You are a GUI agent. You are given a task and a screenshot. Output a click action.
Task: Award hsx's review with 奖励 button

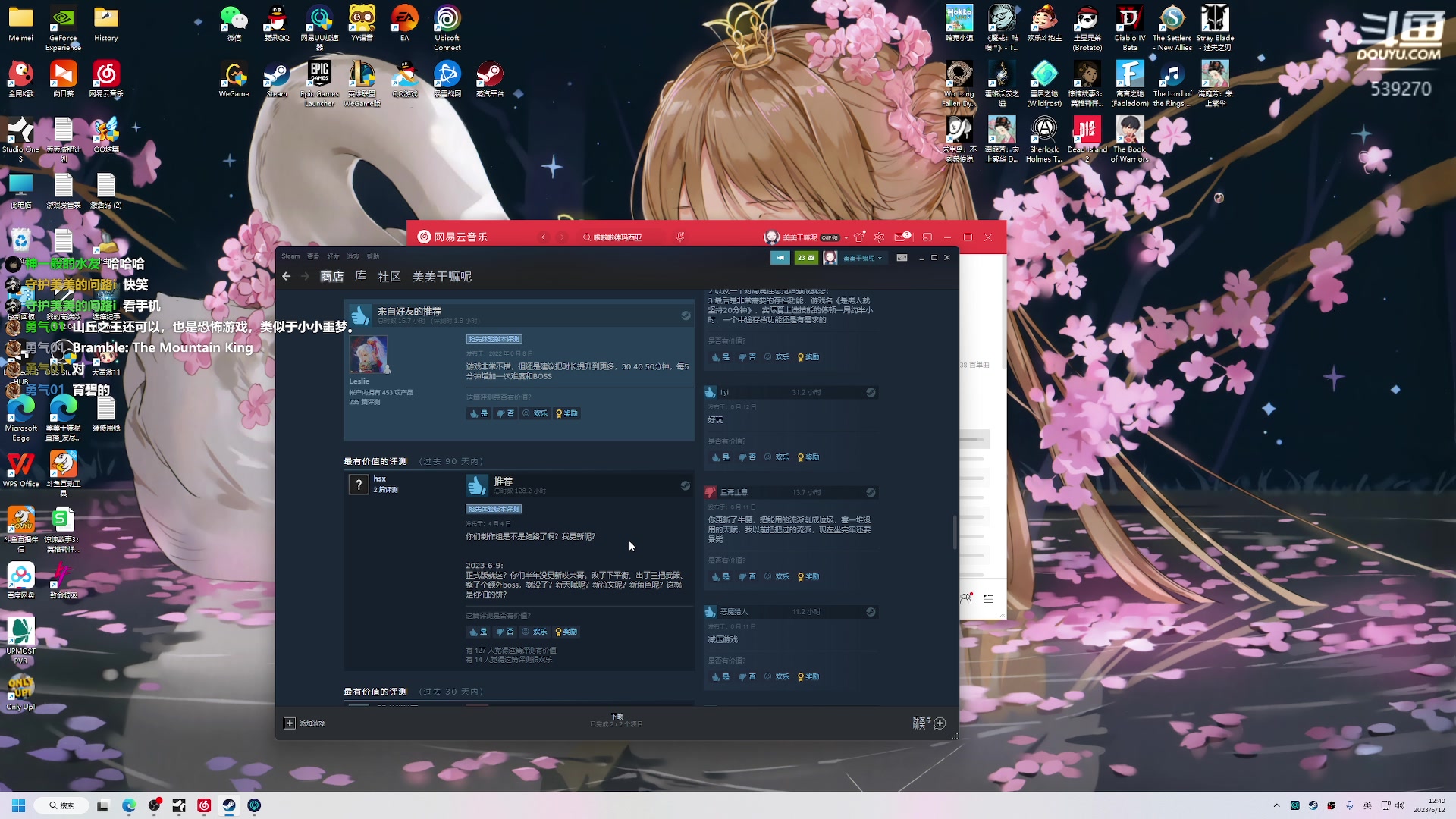click(x=566, y=632)
